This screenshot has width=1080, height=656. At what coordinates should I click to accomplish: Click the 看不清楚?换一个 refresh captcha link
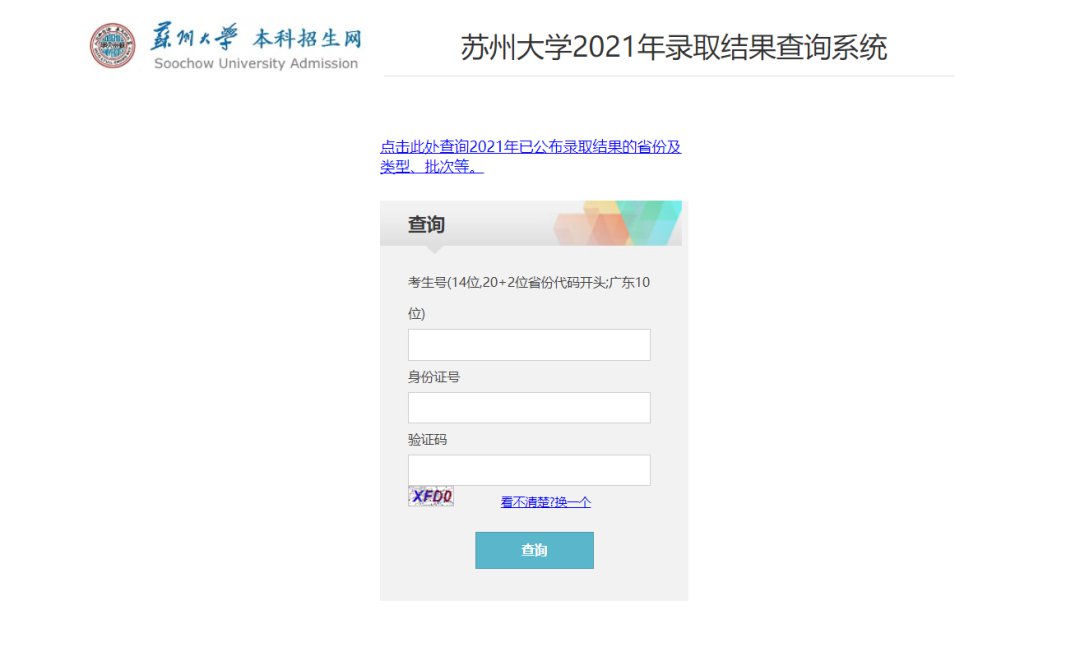(545, 502)
